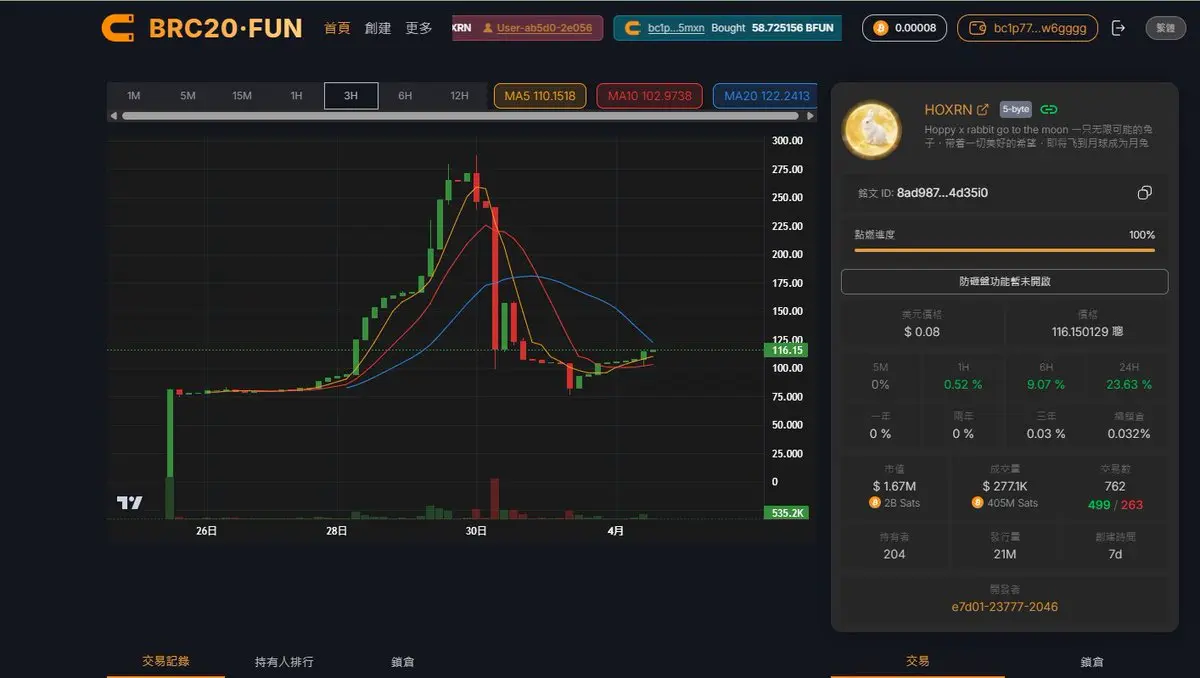Click the logout arrow icon in header
Screen dimensions: 1200x678
(1119, 28)
